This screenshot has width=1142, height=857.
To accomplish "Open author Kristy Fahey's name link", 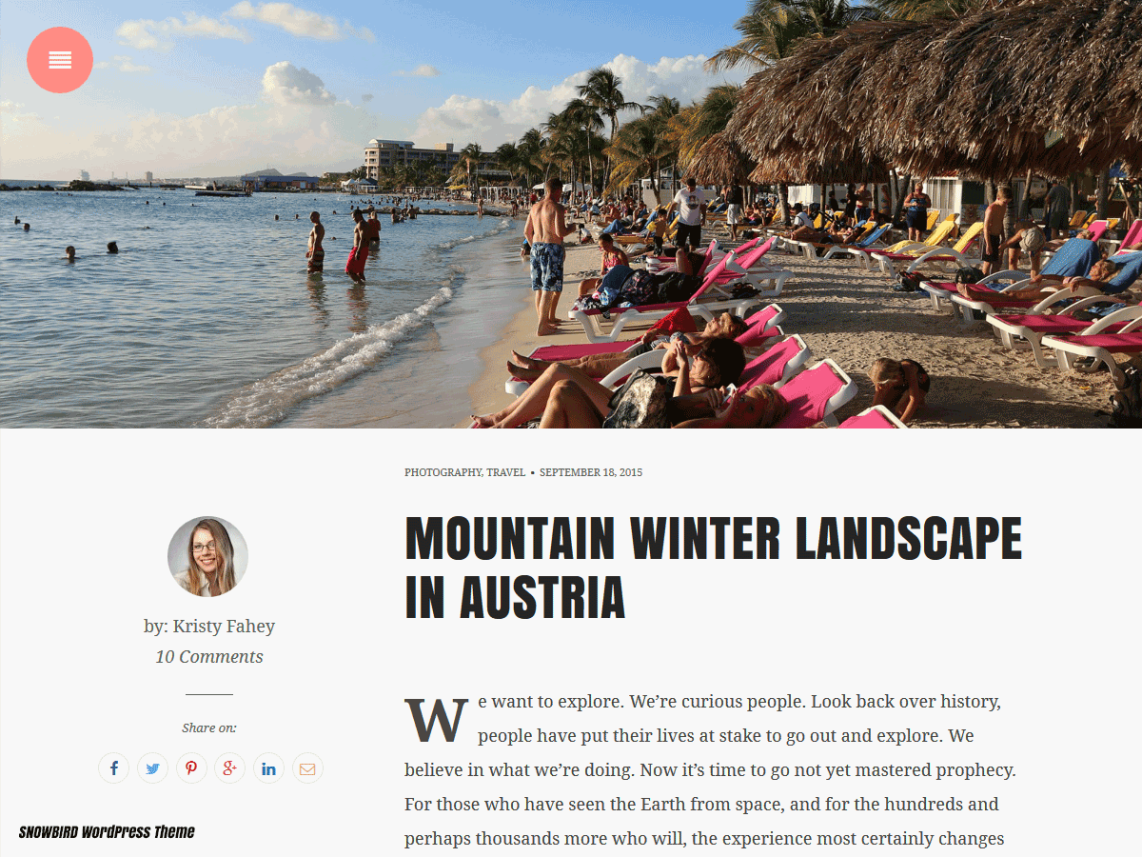I will click(x=224, y=626).
